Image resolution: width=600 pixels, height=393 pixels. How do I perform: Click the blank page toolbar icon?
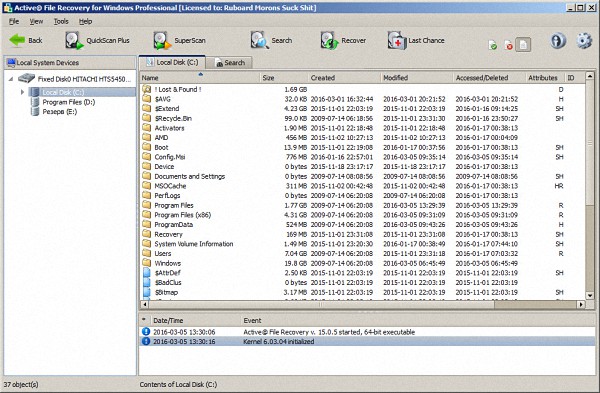[523, 45]
